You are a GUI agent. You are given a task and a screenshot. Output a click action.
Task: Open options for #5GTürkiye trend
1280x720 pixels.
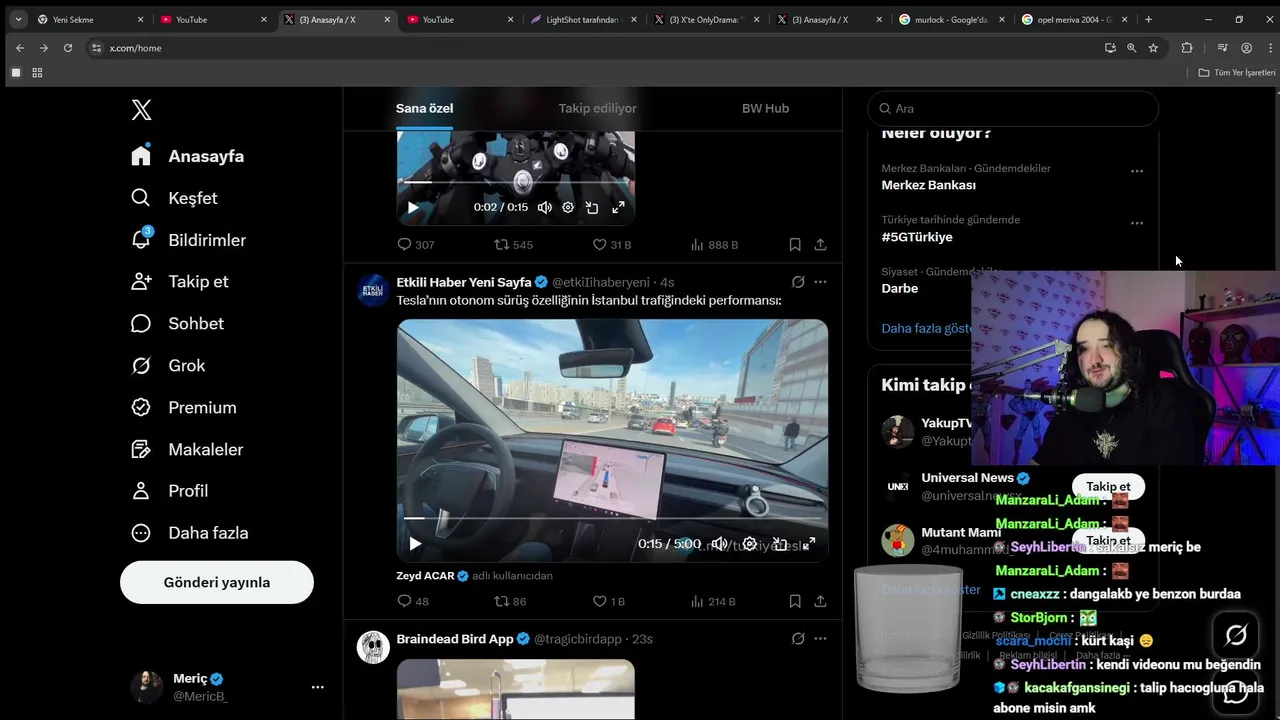1136,223
